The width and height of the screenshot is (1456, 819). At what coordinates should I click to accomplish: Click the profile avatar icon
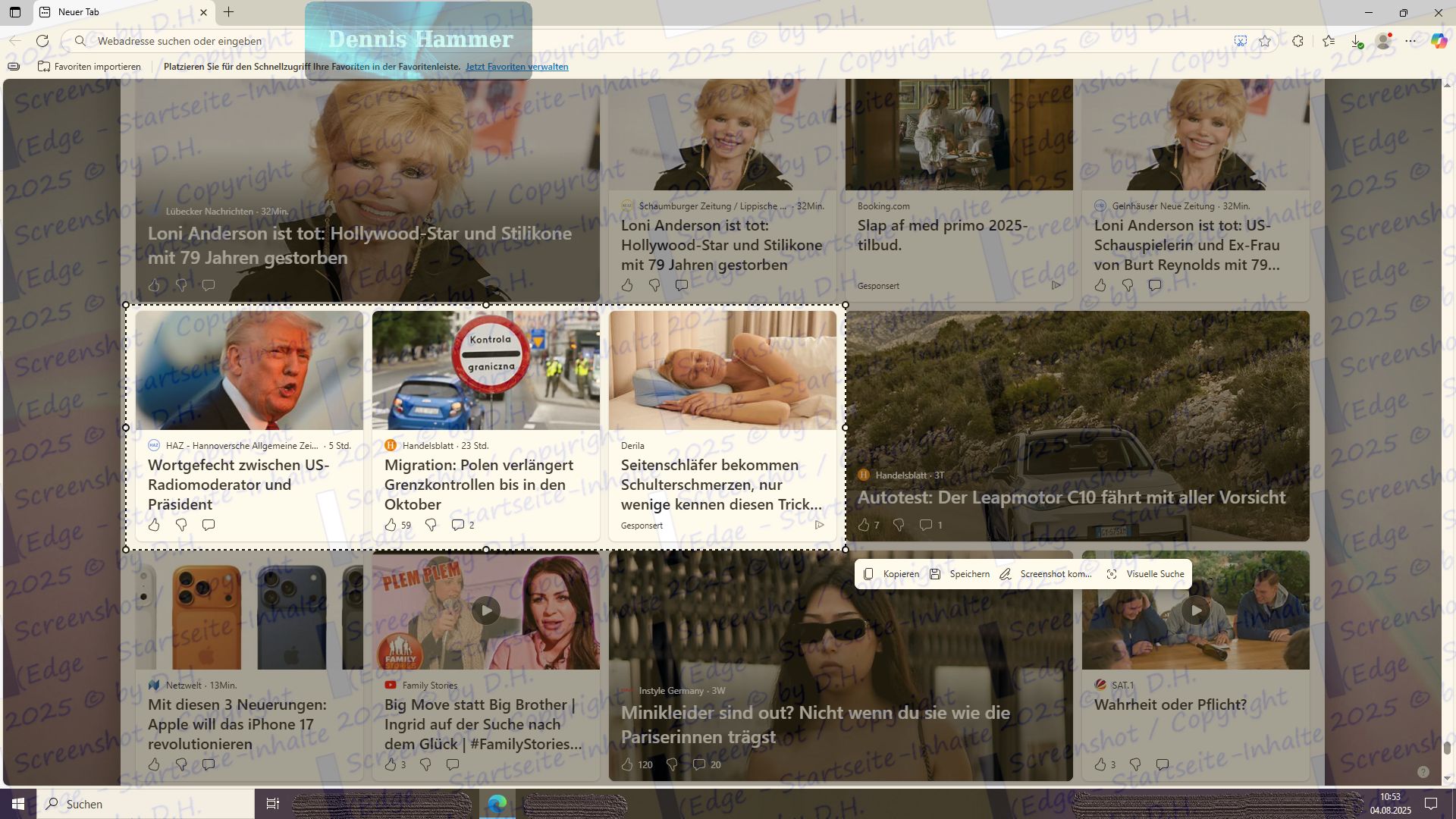tap(1384, 41)
